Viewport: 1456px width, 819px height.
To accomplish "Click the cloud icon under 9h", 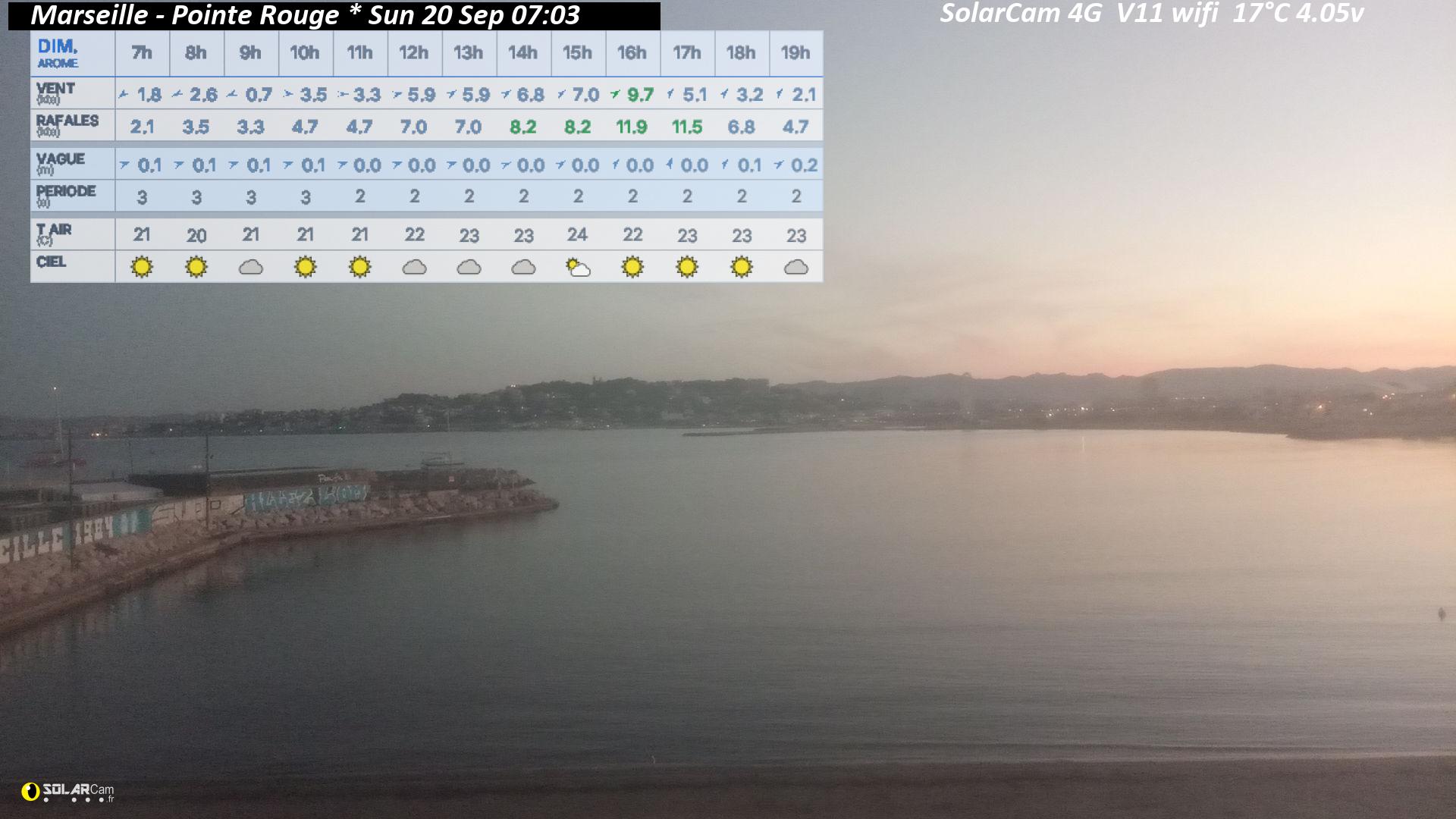I will pyautogui.click(x=251, y=268).
